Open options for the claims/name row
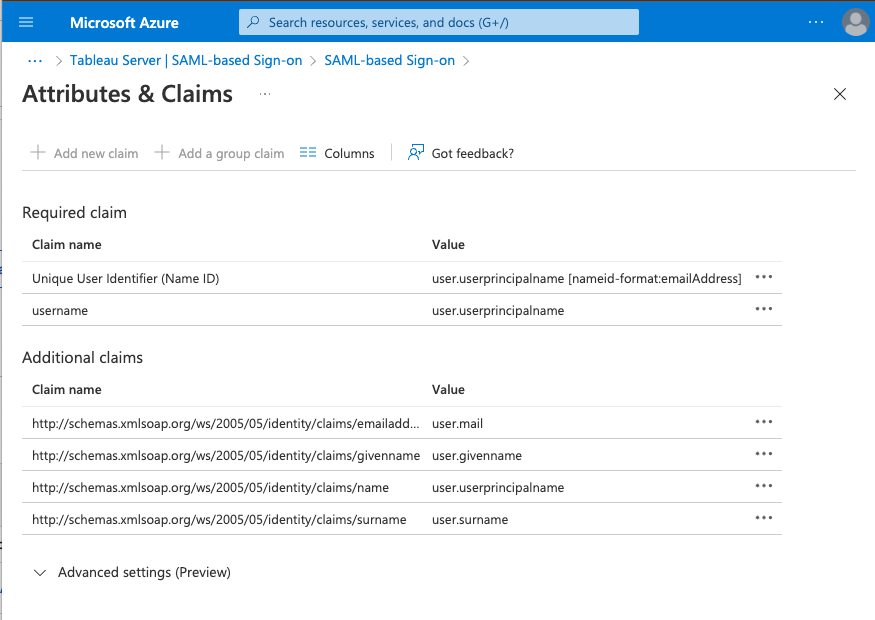 (764, 486)
